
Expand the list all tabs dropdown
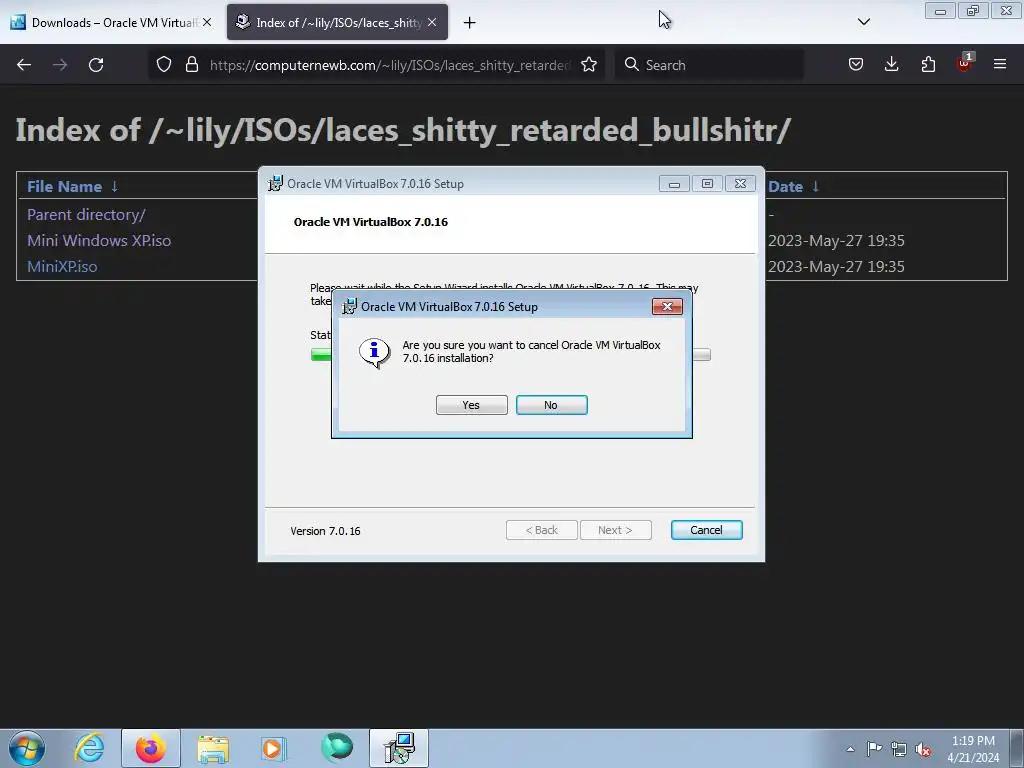pos(863,22)
